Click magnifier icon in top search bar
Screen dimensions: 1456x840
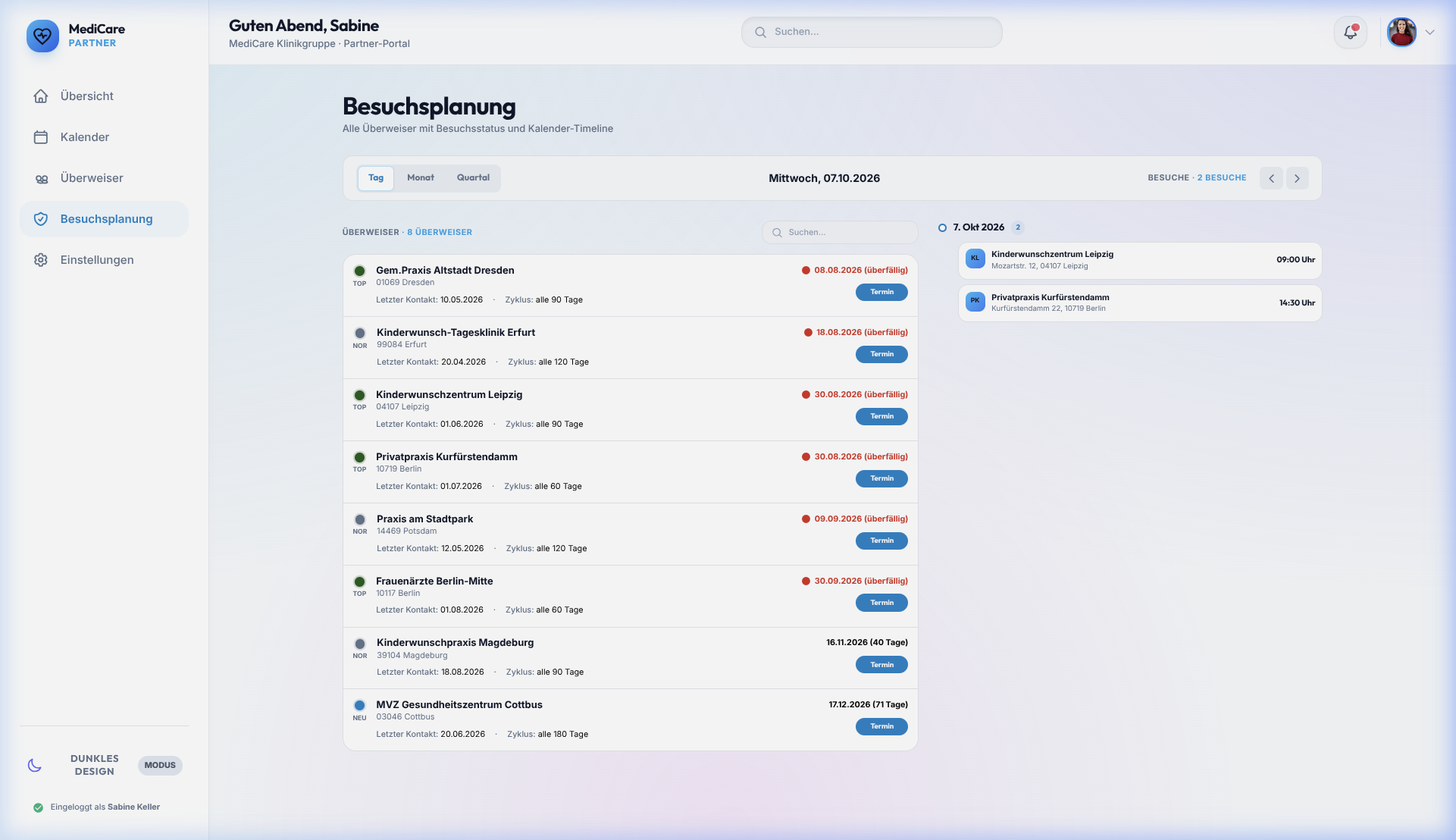tap(760, 32)
